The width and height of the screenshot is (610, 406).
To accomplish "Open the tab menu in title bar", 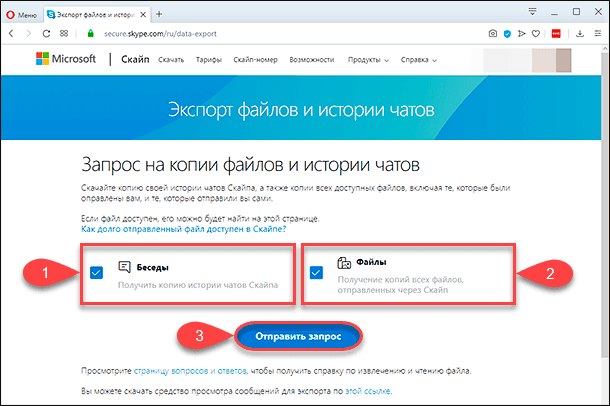I will tap(532, 12).
